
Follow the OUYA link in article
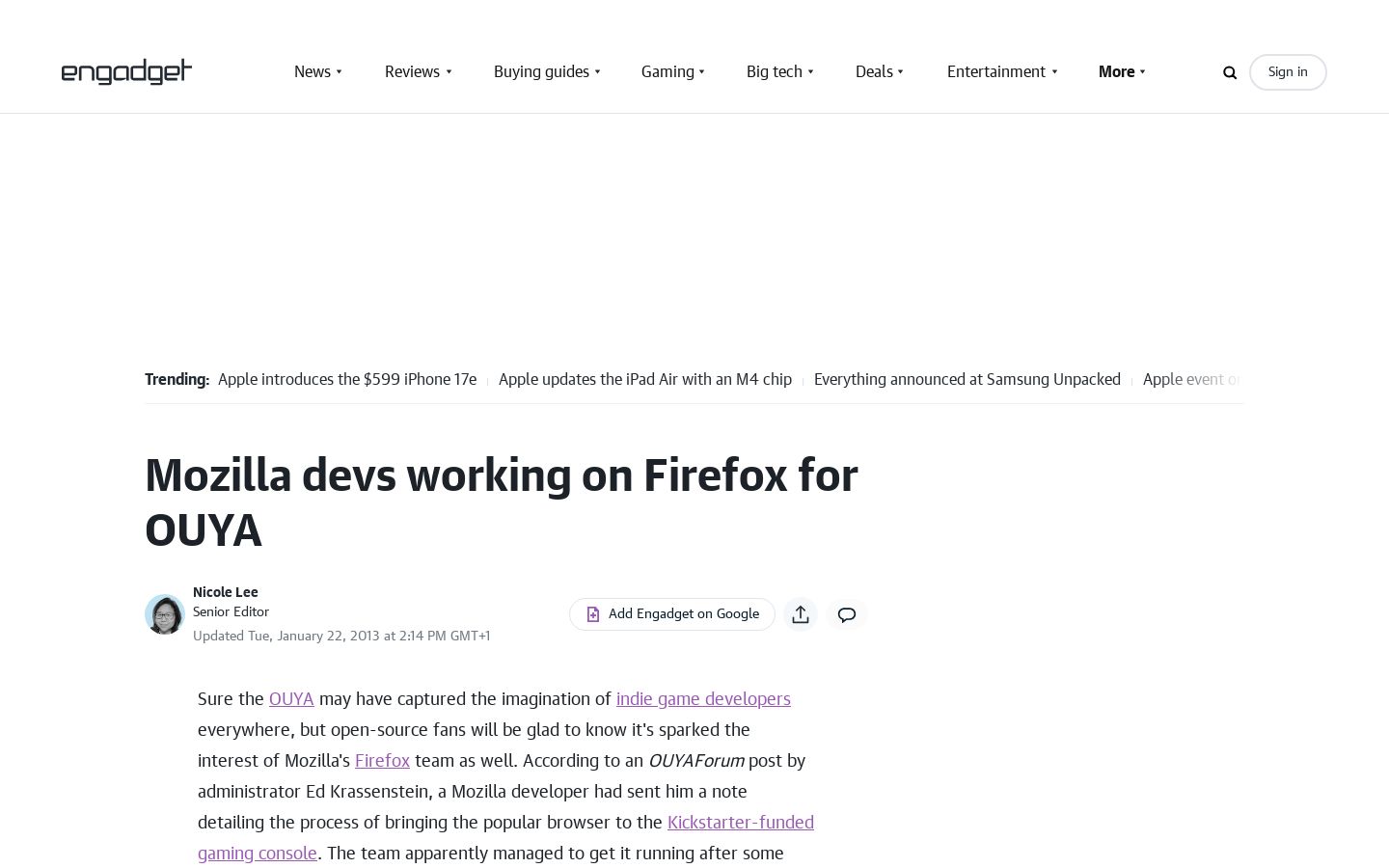coord(291,698)
